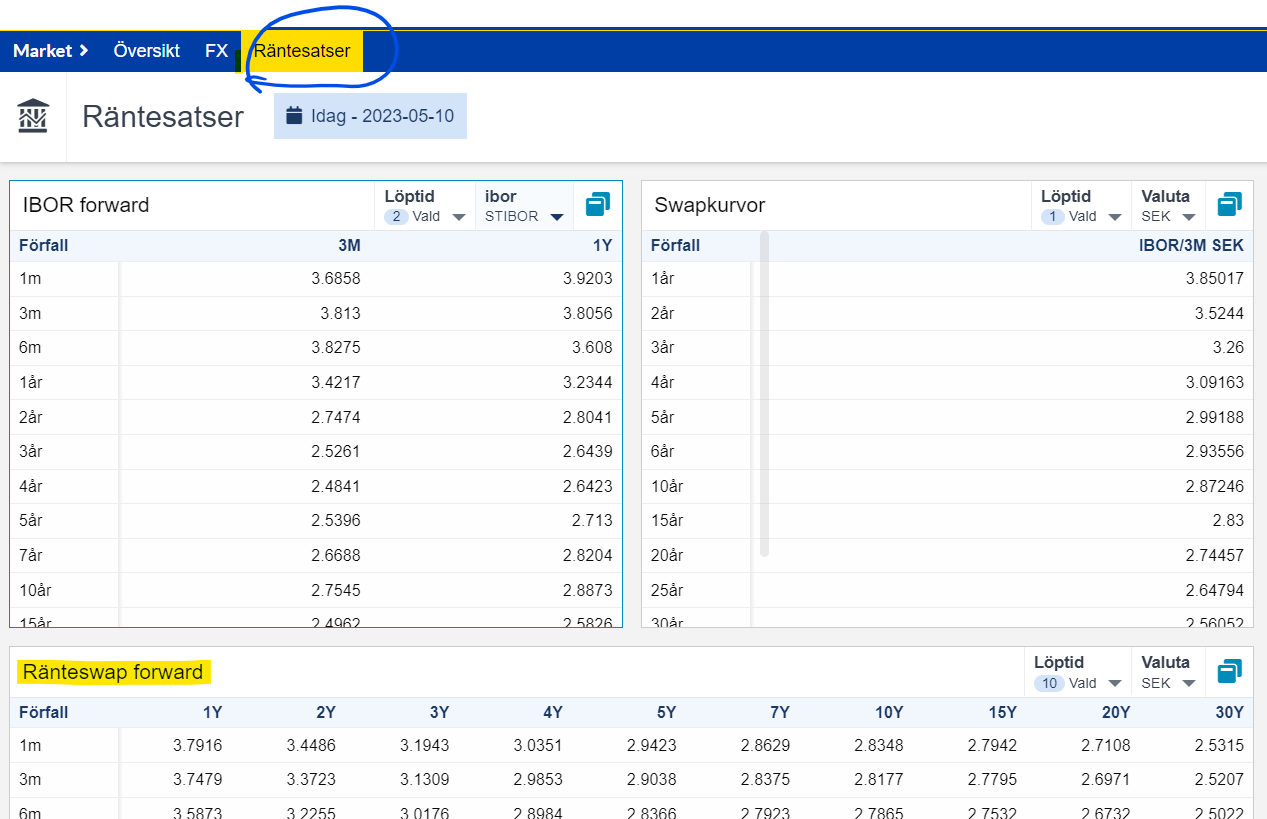Viewport: 1267px width, 819px height.
Task: Click the chevron arrow next to Market
Action: pos(84,51)
